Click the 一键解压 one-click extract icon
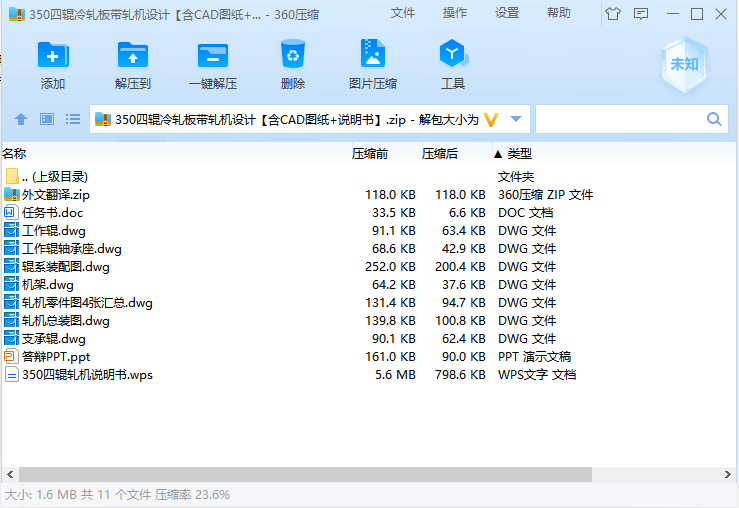Image resolution: width=739 pixels, height=508 pixels. 213,55
